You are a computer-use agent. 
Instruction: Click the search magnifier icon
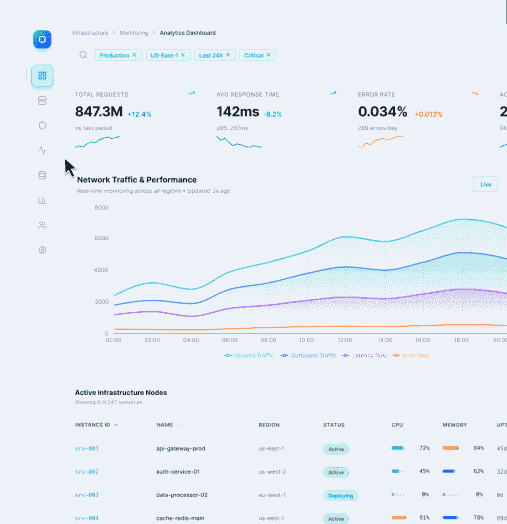pos(83,55)
